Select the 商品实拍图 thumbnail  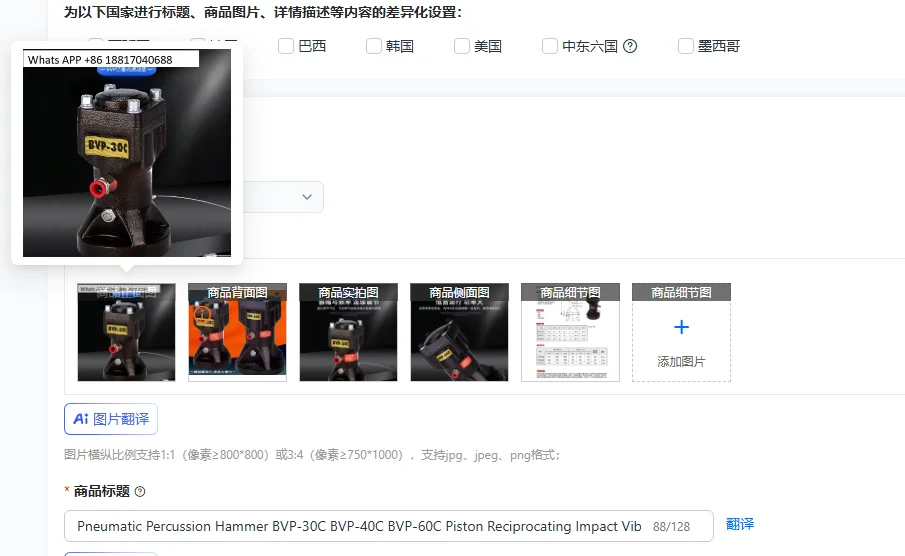(x=348, y=332)
